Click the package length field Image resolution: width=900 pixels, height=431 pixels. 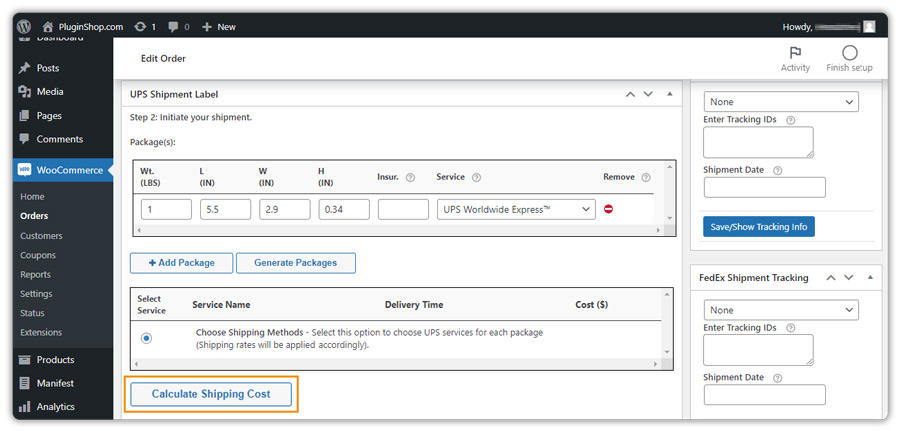click(x=225, y=209)
